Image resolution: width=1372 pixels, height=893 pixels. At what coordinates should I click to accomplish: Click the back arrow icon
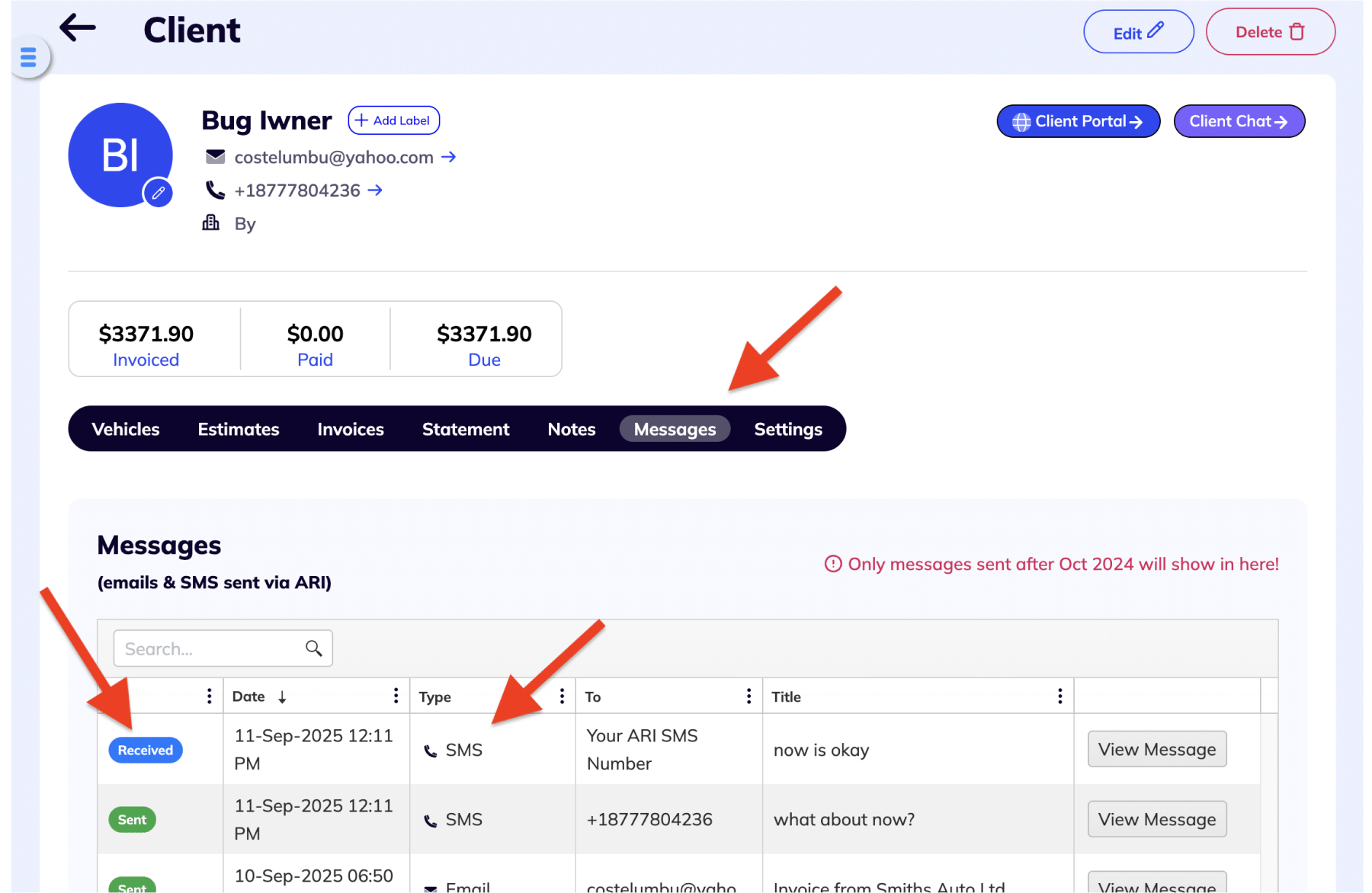coord(78,29)
